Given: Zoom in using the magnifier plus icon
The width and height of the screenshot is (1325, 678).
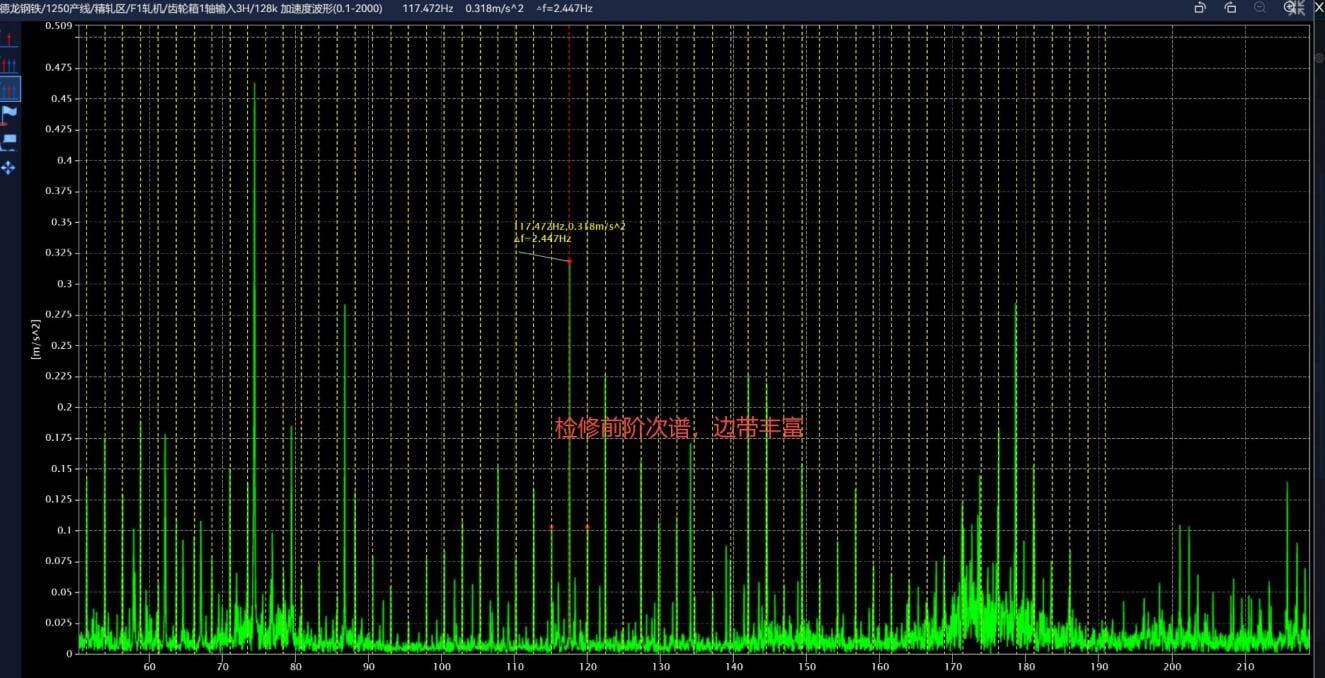Looking at the screenshot, I should (1286, 8).
